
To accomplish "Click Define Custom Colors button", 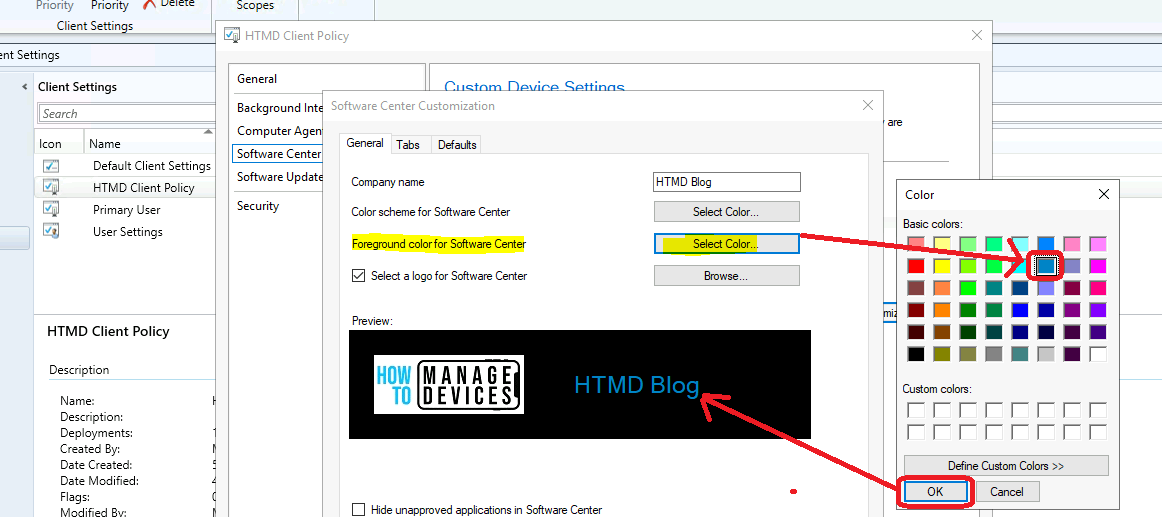I will click(x=1006, y=466).
